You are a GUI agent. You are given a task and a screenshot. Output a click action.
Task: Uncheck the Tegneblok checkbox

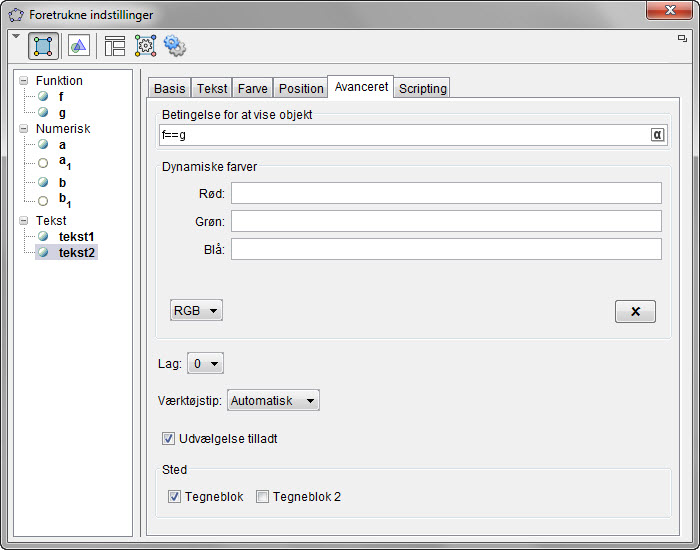[174, 496]
